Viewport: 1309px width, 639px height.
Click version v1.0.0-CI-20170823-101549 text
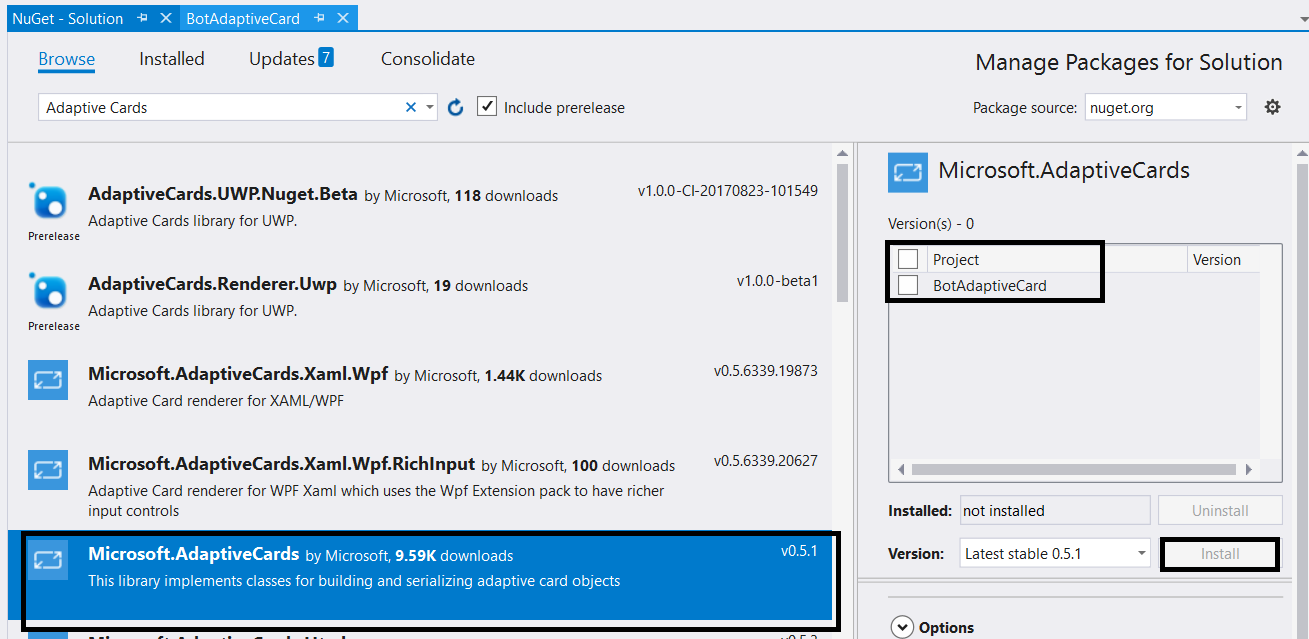[x=727, y=191]
